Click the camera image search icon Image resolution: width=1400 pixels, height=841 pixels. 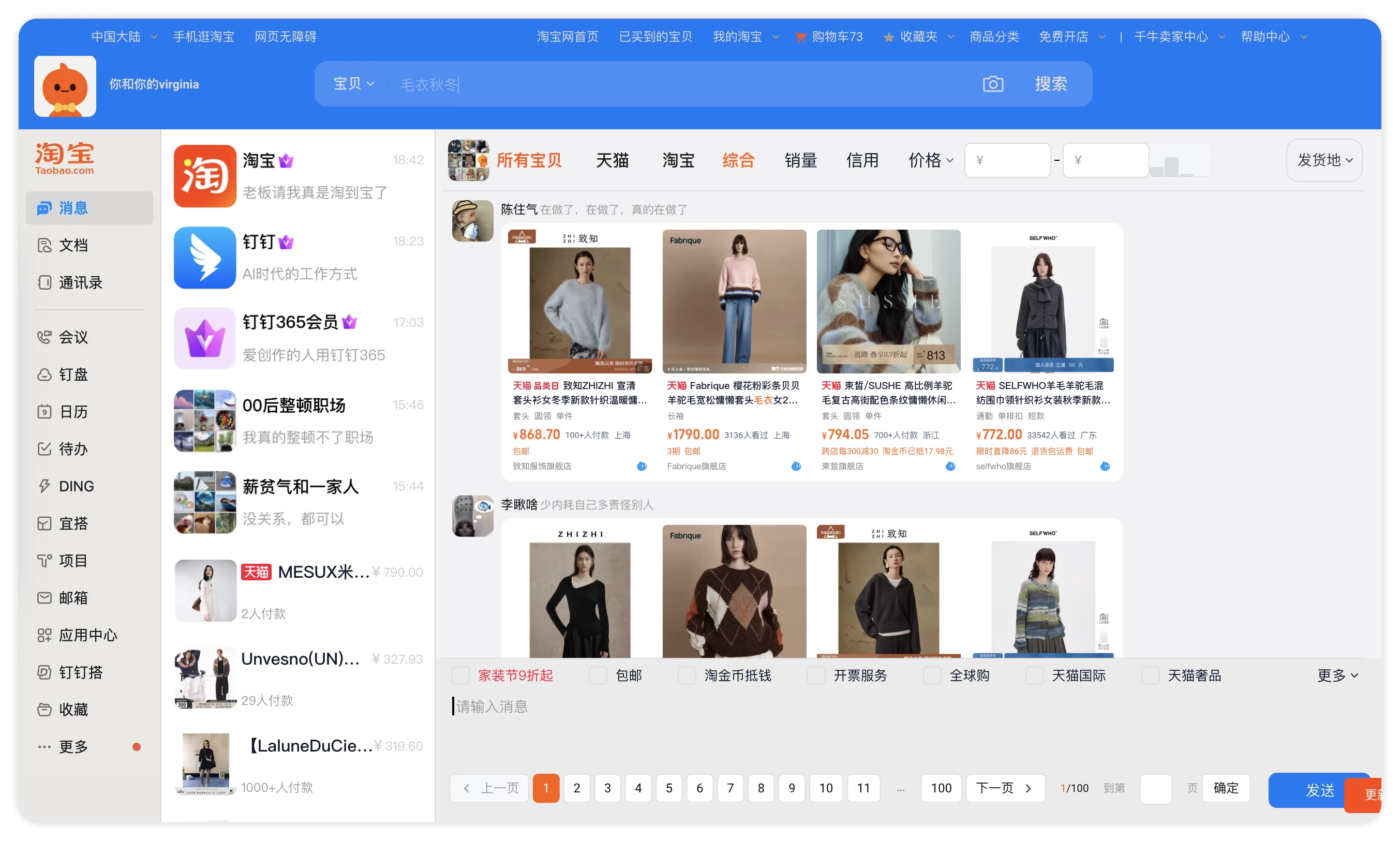[x=992, y=84]
